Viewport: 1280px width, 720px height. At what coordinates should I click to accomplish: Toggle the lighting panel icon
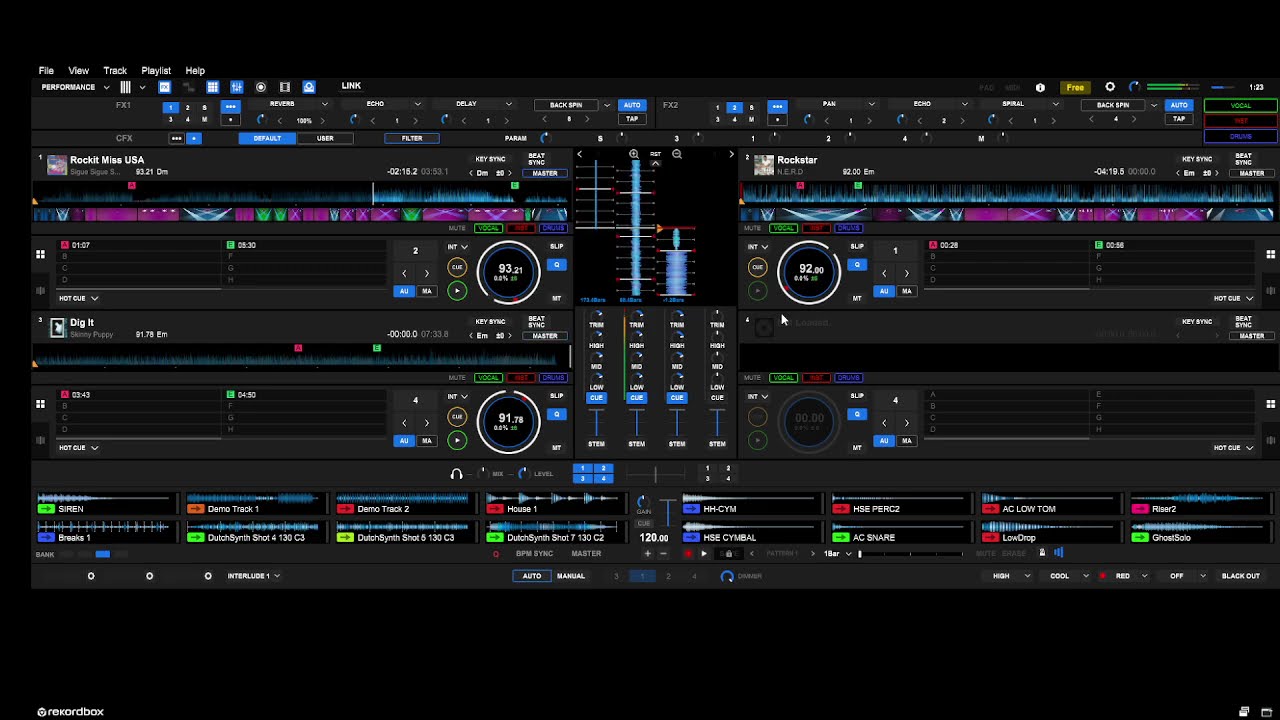point(309,87)
